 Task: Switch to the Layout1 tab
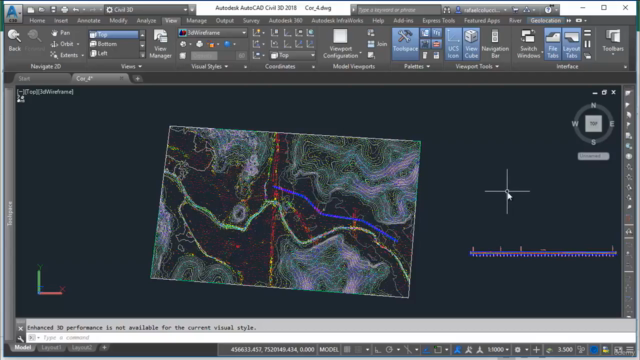pyautogui.click(x=51, y=348)
